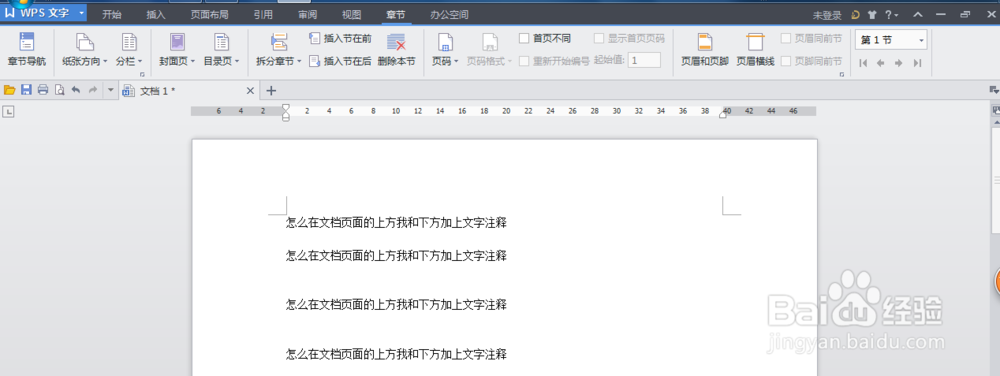Open 页眉和页脚 header and footer
Screen dimensions: 1000x376
click(705, 50)
